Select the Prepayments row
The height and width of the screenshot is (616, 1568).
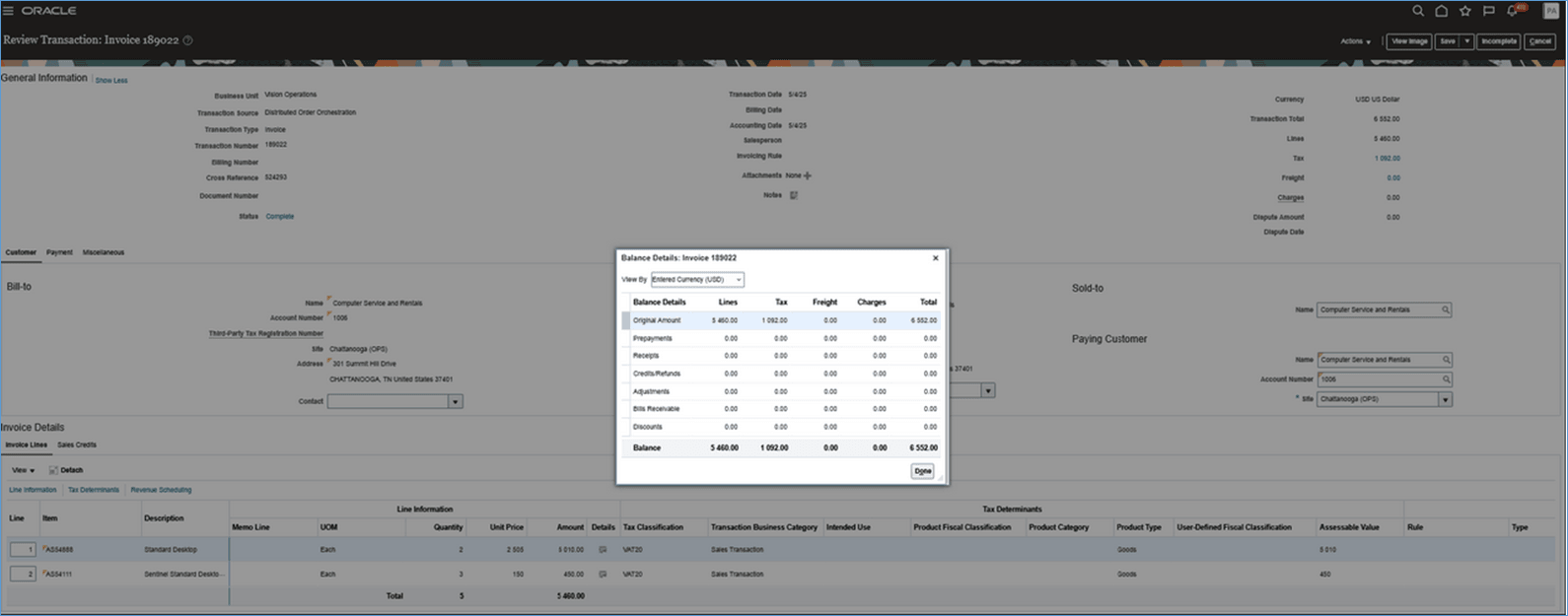point(780,338)
